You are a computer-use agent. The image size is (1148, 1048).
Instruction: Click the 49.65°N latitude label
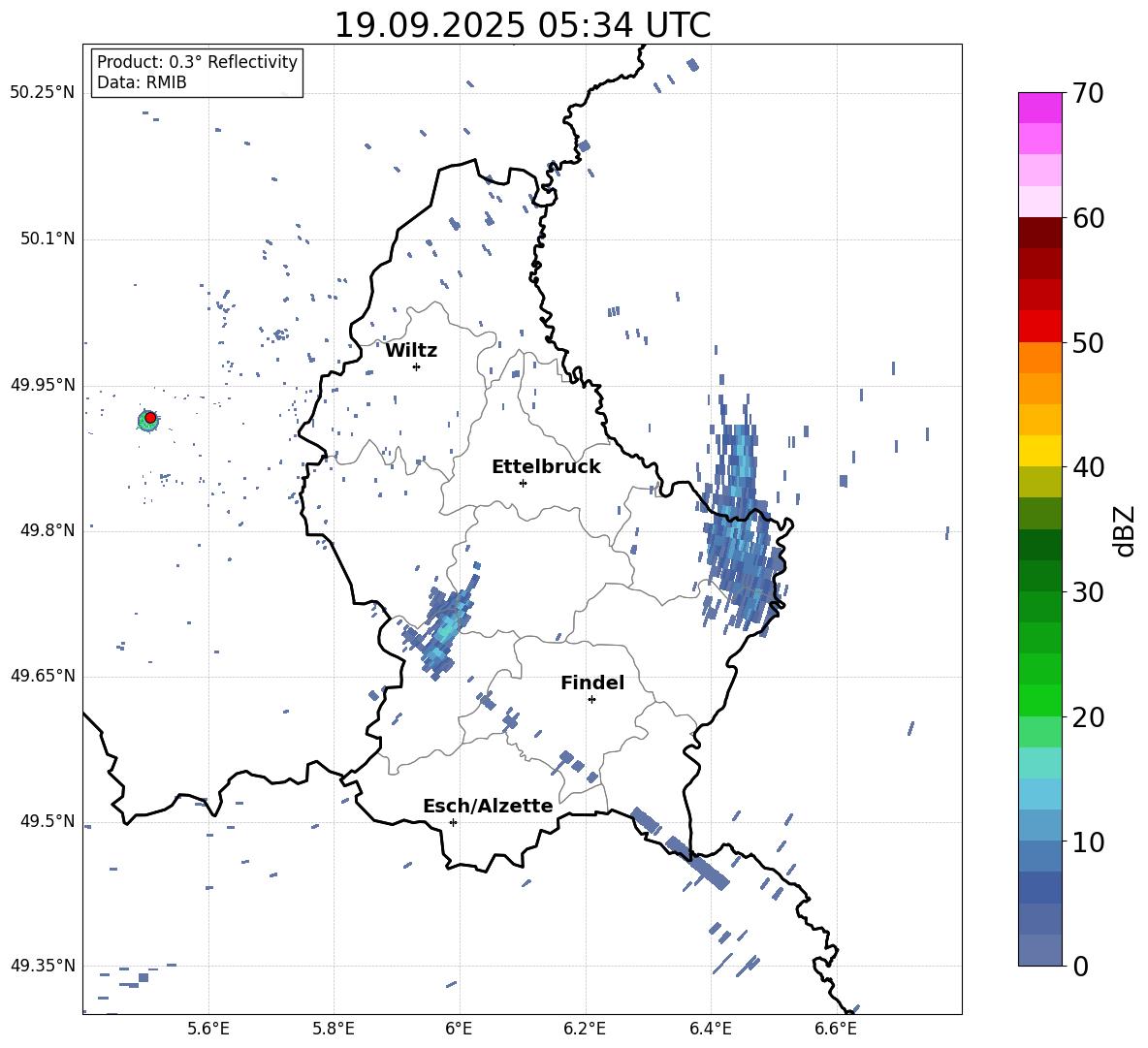43,675
